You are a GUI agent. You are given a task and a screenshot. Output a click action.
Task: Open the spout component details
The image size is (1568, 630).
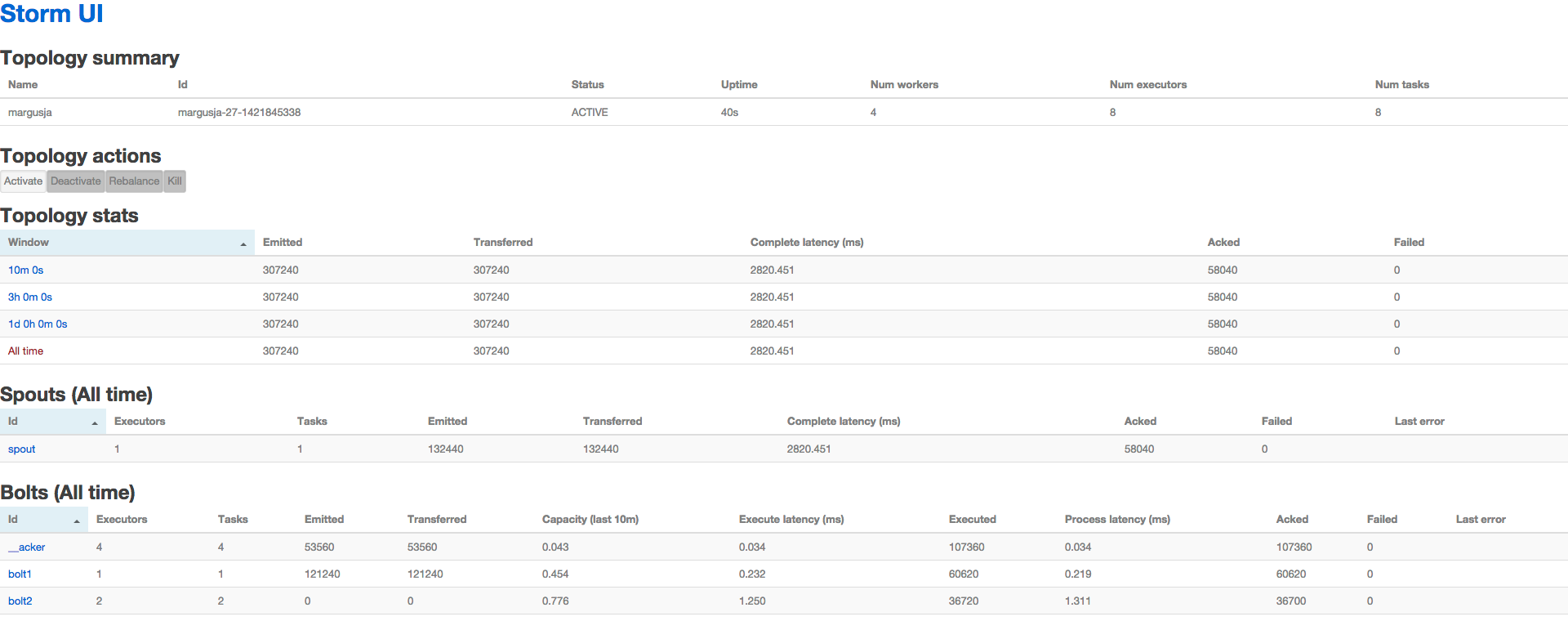21,449
